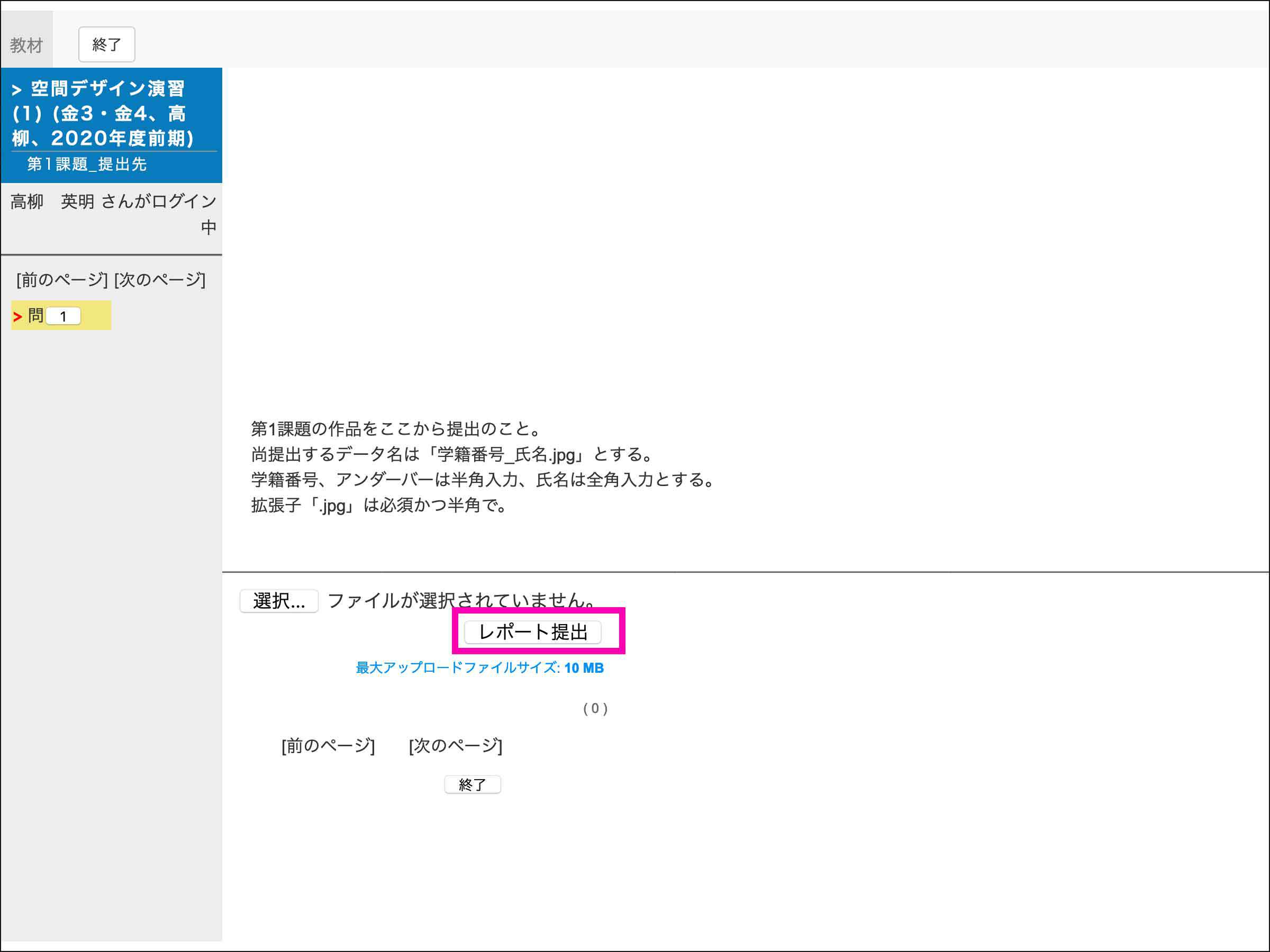The image size is (1270, 952).
Task: Submit with the レポート提出 button
Action: tap(532, 633)
